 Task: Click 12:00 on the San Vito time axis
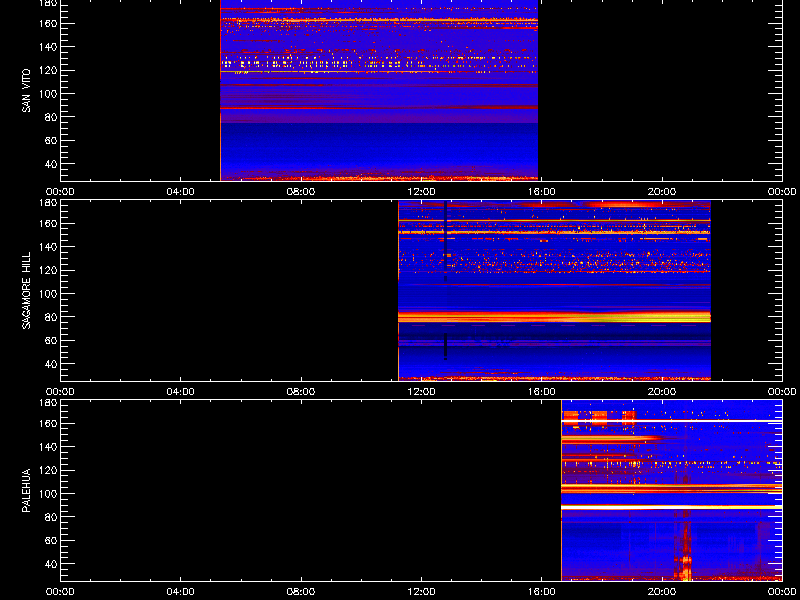421,192
